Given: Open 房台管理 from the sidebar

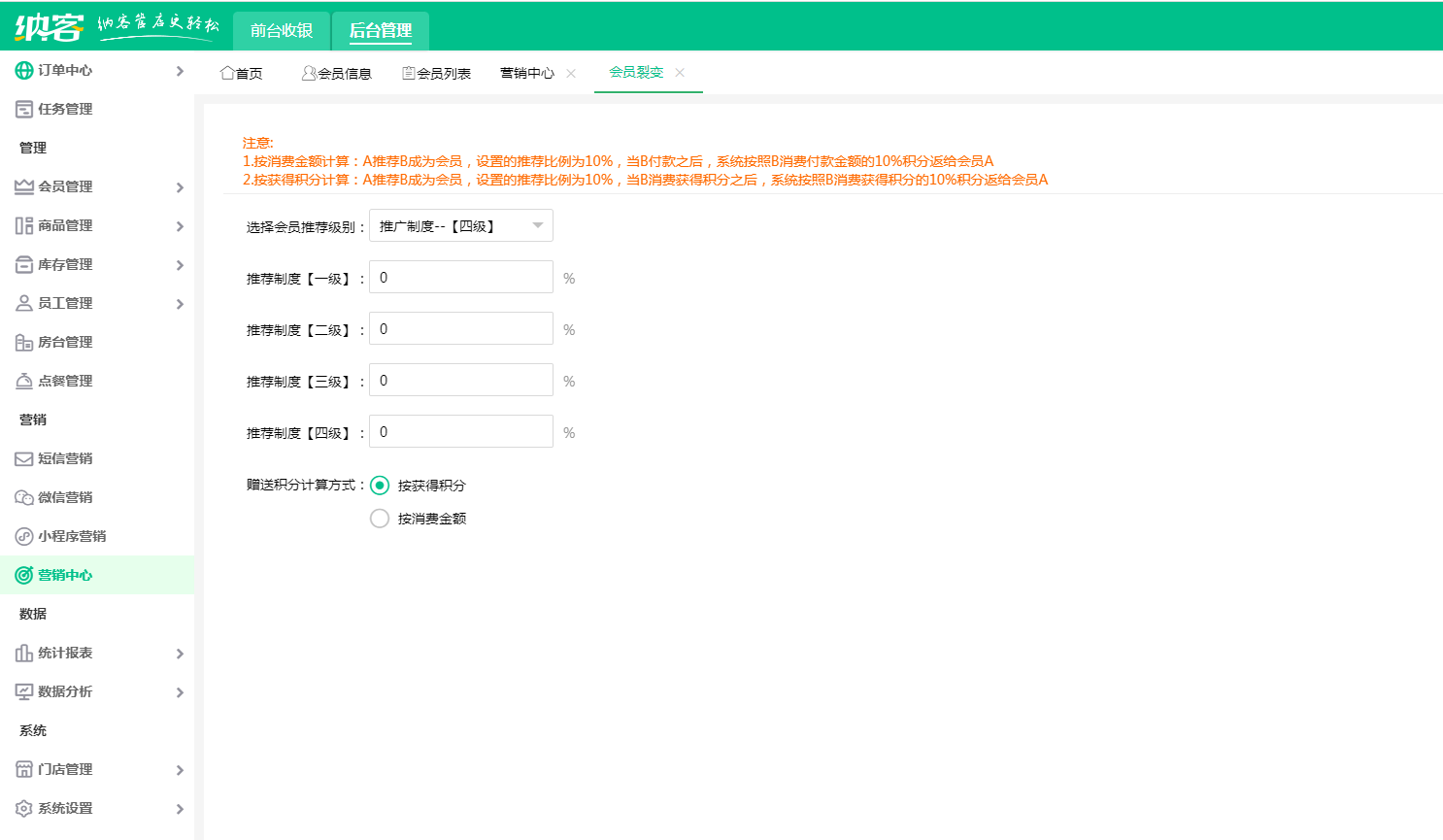Looking at the screenshot, I should pyautogui.click(x=21, y=342).
